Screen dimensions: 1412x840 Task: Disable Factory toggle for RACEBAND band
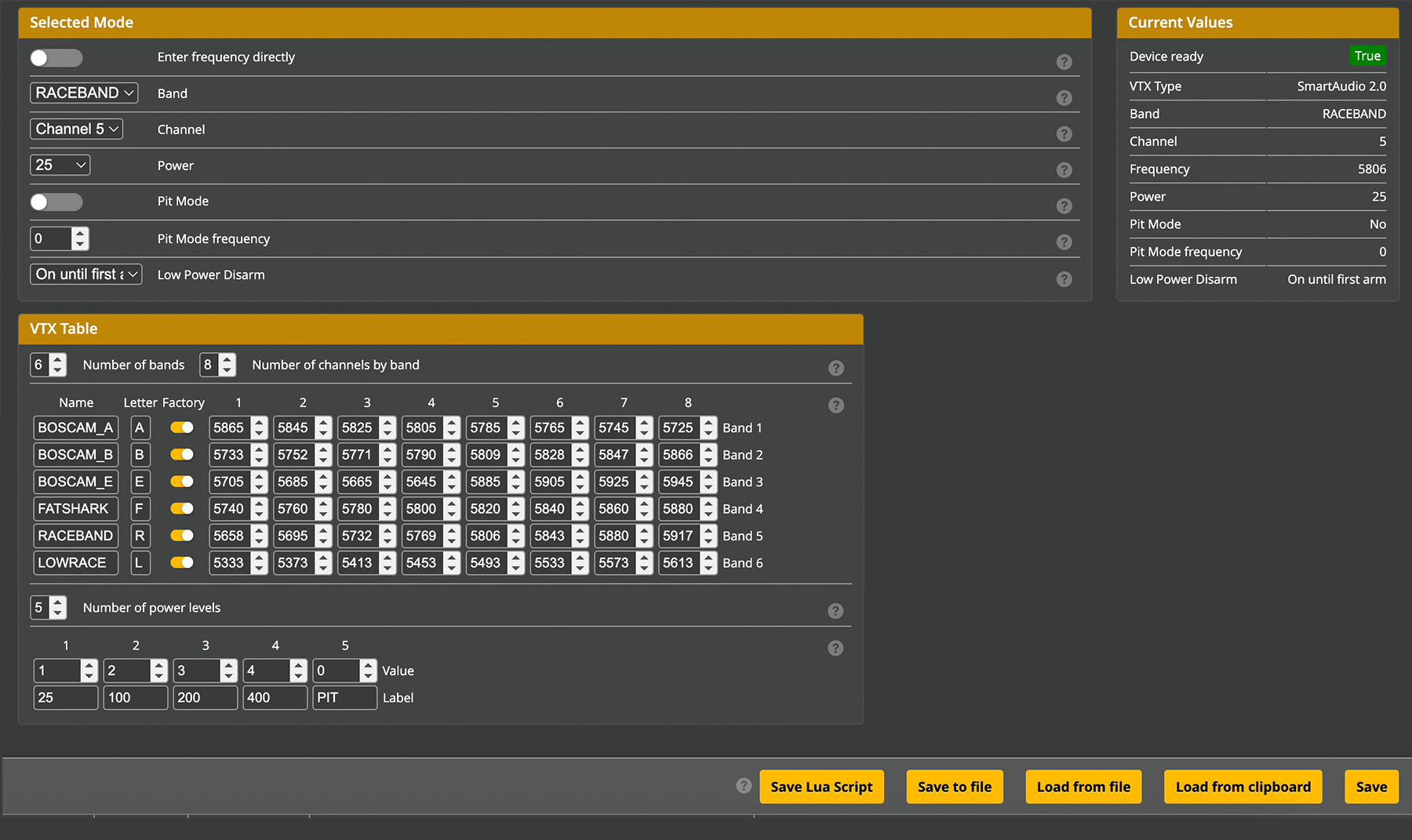click(x=182, y=536)
